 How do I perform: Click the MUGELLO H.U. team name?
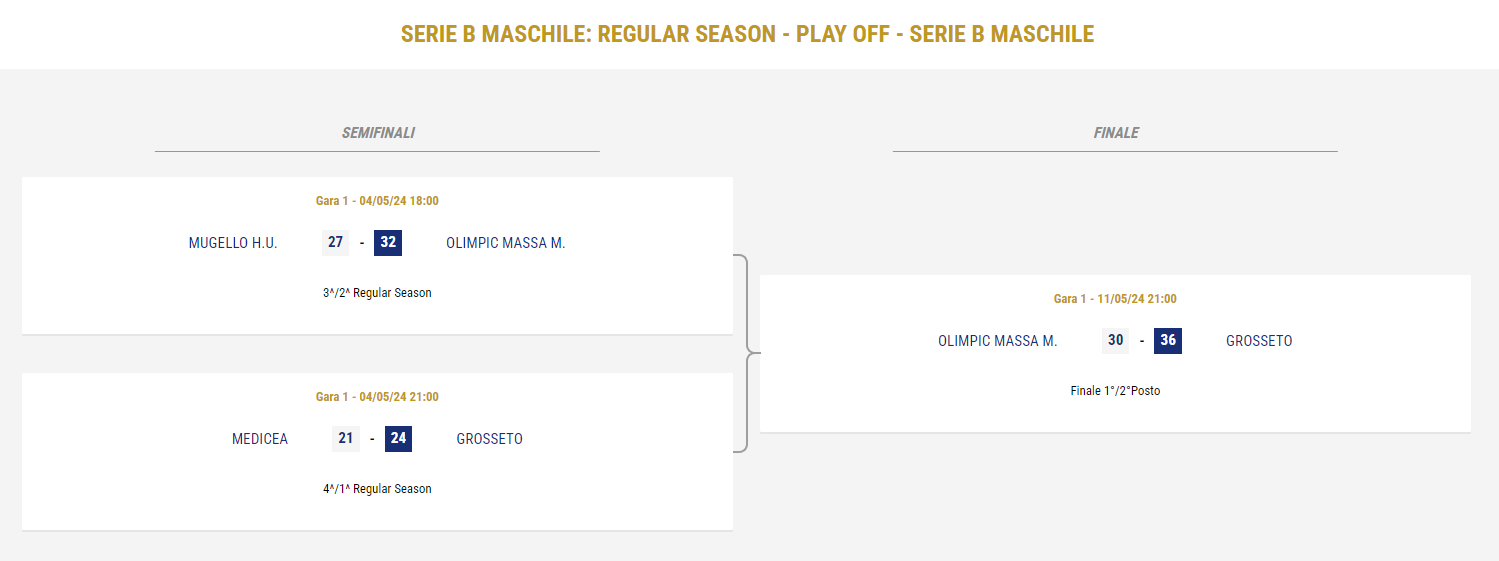[x=233, y=243]
